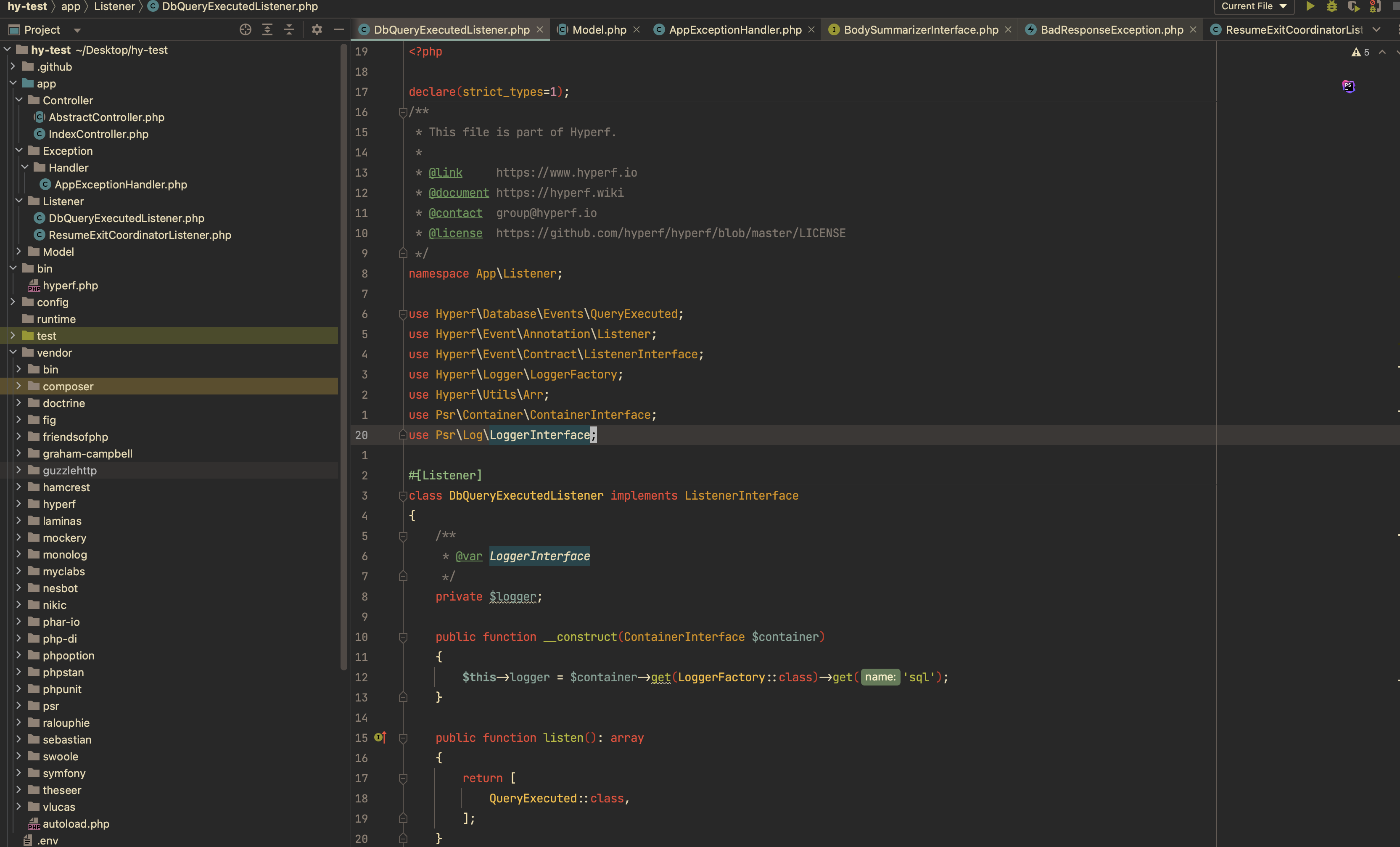Open IndexController.php in project tree

tap(98, 134)
